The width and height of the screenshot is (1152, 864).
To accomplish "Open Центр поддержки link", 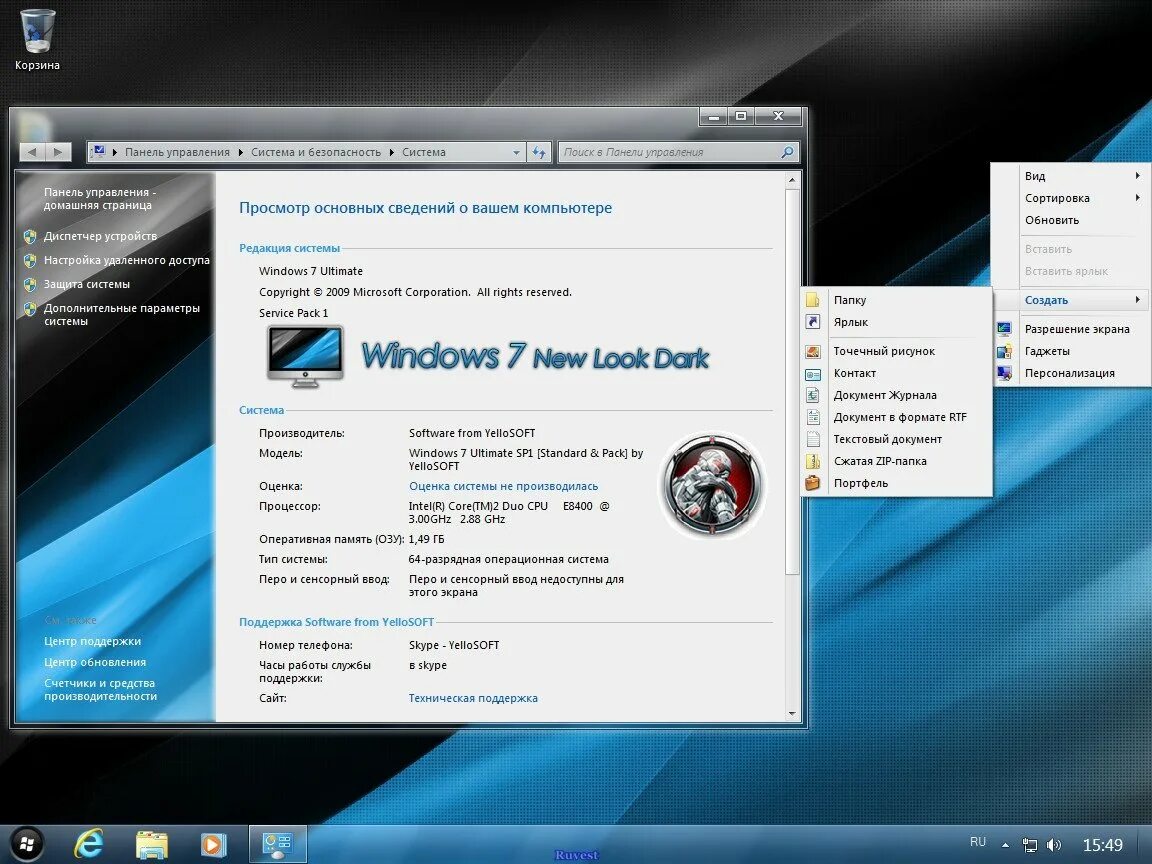I will click(93, 641).
